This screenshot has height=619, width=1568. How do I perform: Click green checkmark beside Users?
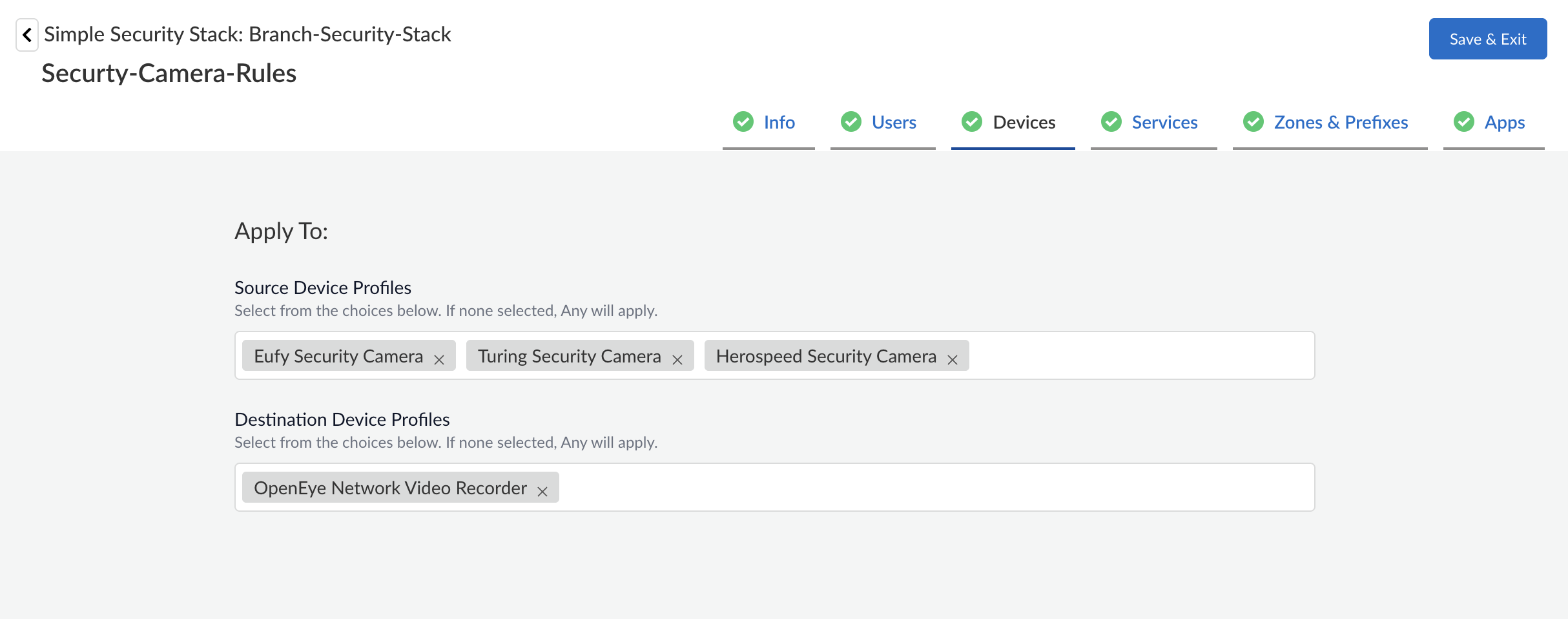[851, 121]
